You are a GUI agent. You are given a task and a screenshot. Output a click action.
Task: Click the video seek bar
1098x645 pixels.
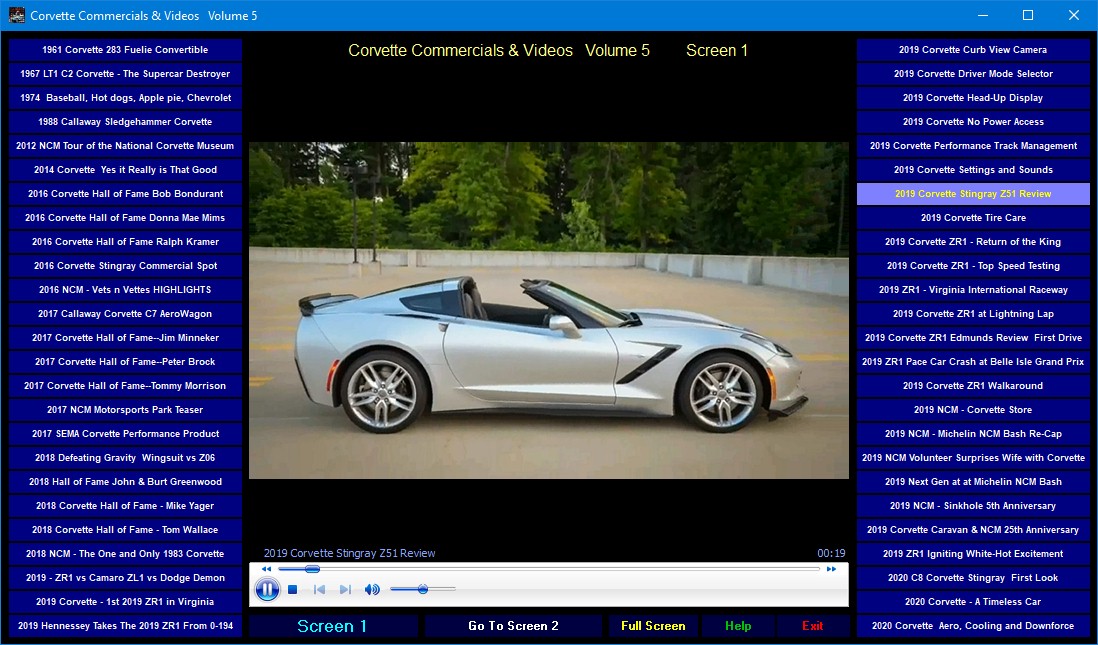click(548, 569)
